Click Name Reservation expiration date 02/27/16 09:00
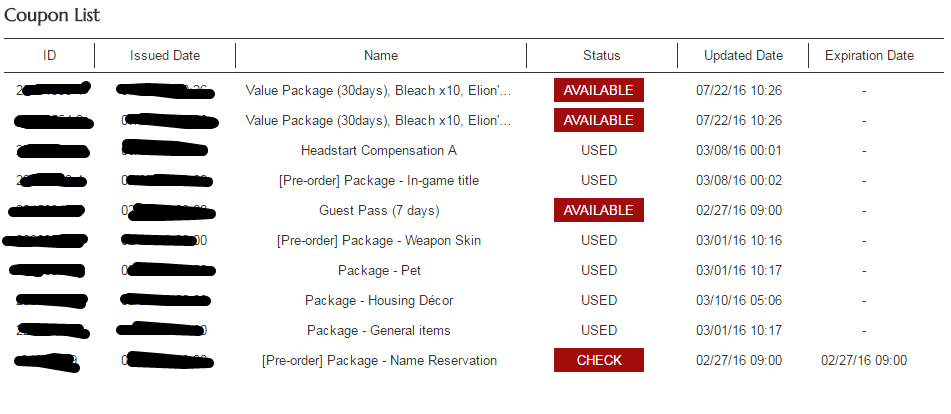951x414 pixels. (864, 361)
